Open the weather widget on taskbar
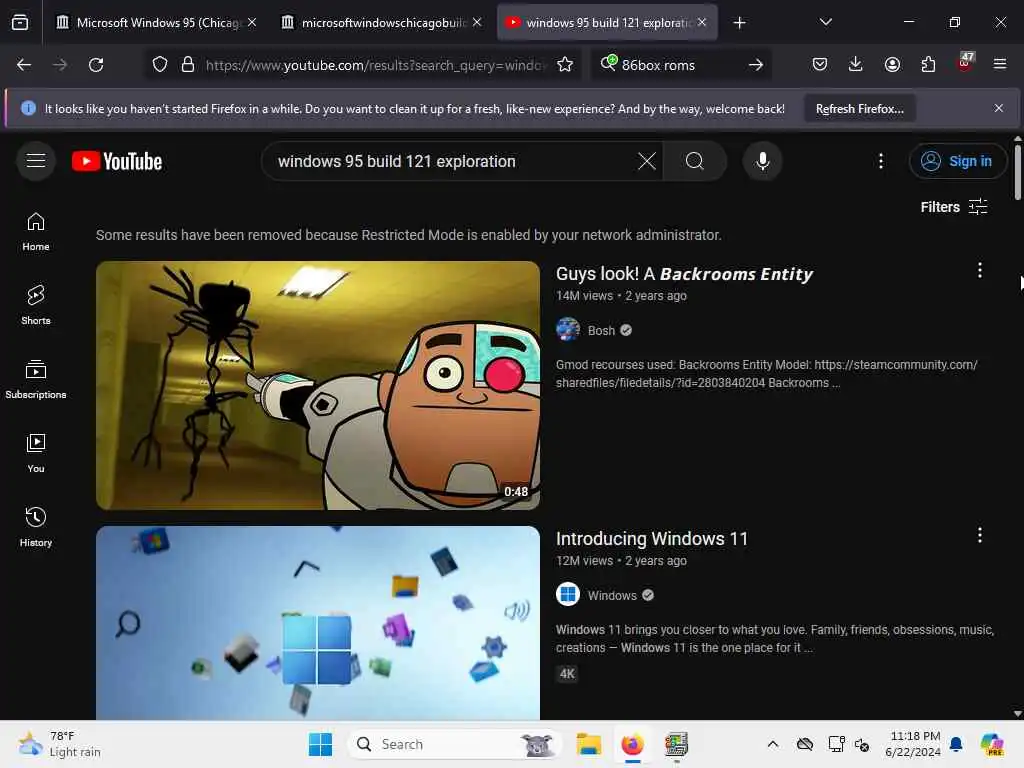This screenshot has width=1024, height=768. (x=59, y=744)
